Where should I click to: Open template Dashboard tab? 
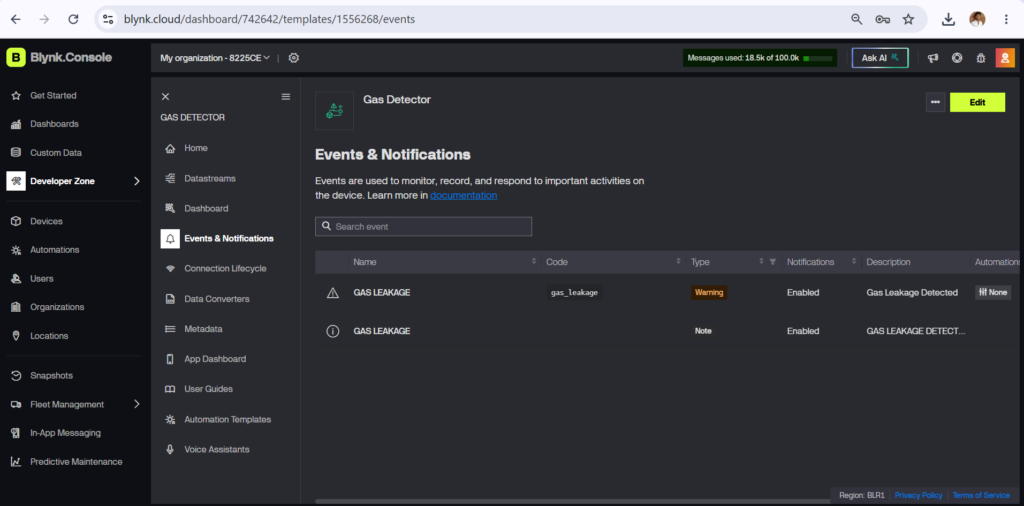[x=206, y=208]
